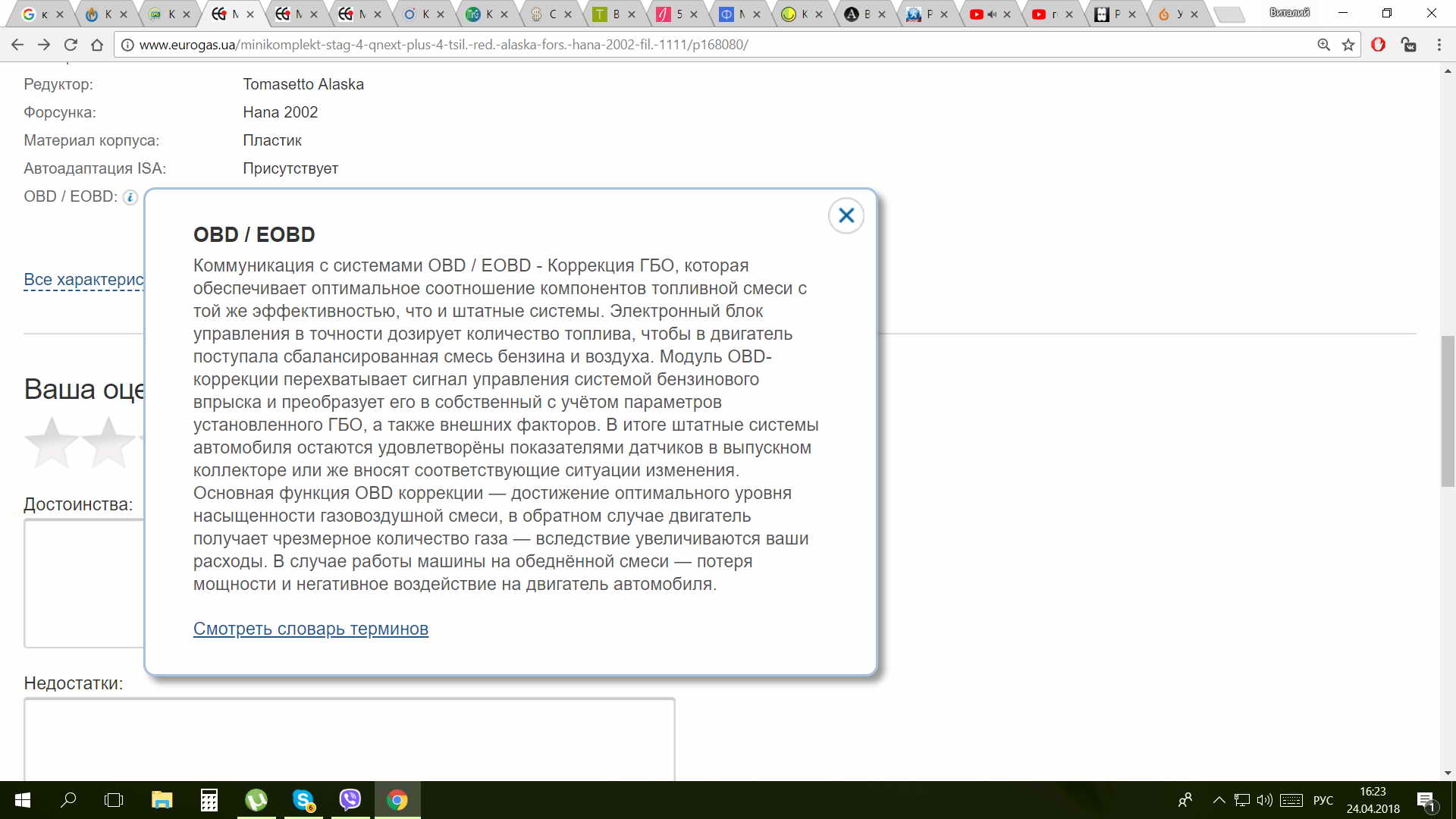Viewport: 1456px width, 819px height.
Task: Expand hidden system tray icons
Action: 1219,800
